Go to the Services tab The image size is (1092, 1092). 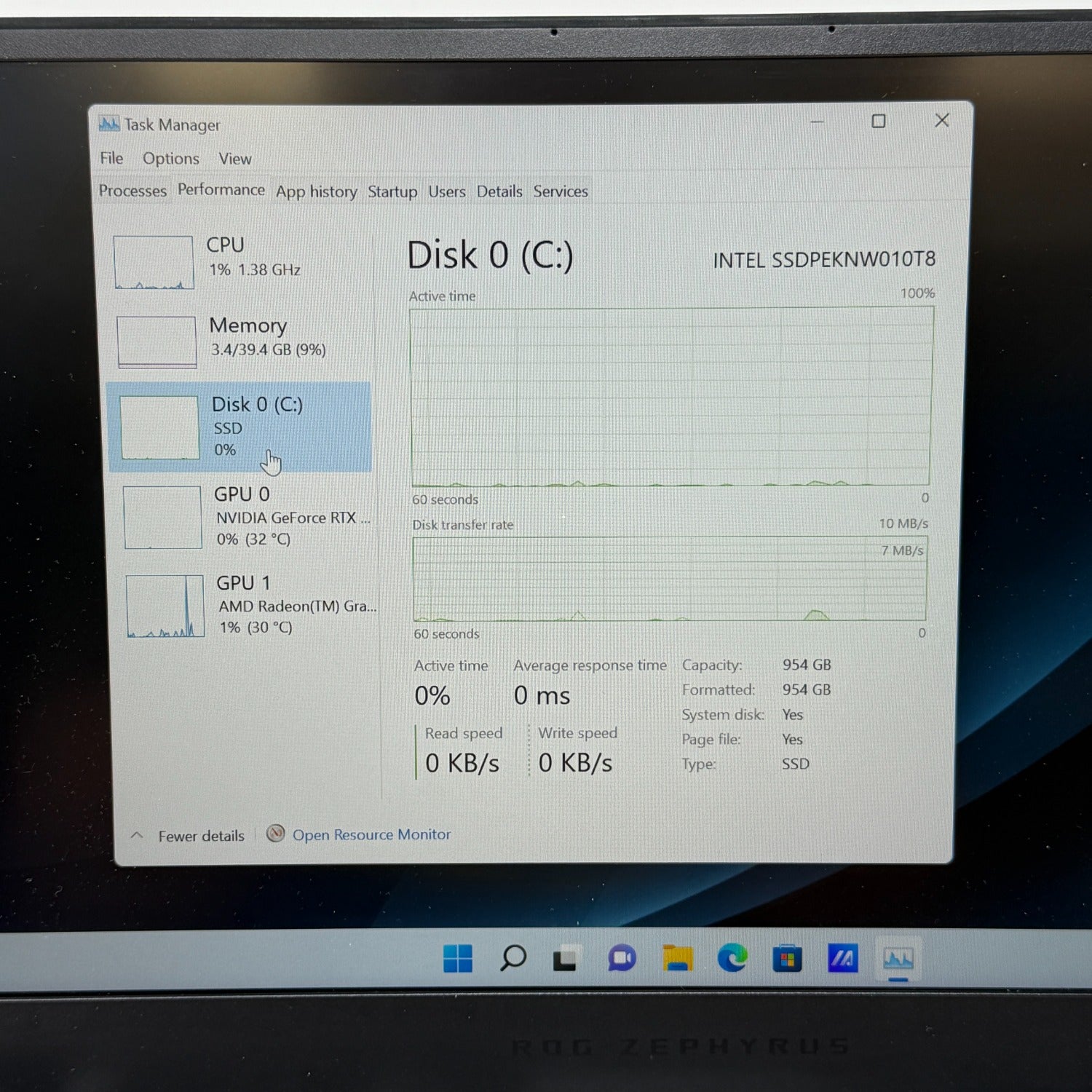coord(560,191)
